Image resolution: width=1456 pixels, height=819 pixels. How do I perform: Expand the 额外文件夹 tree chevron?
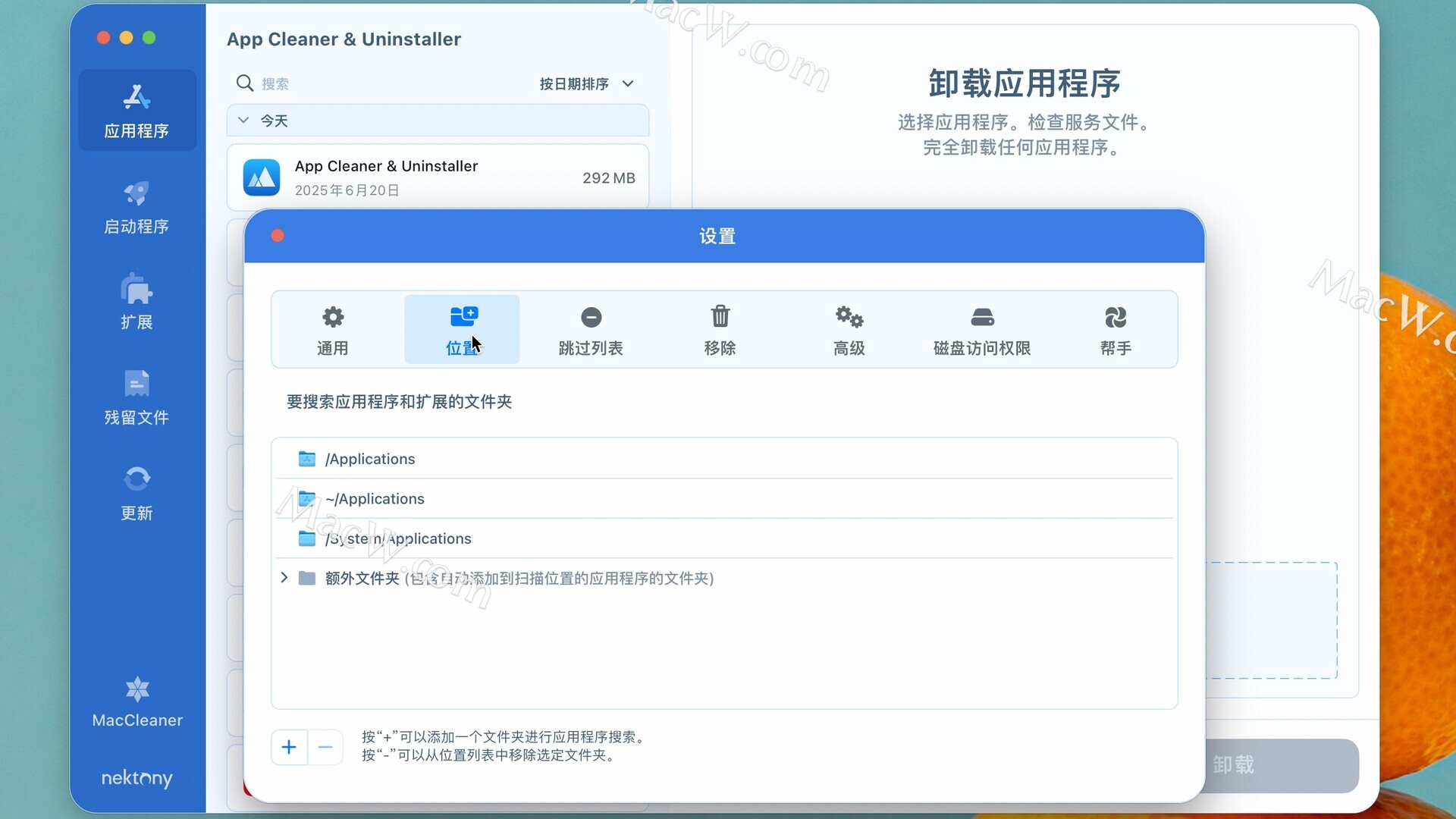[x=284, y=578]
